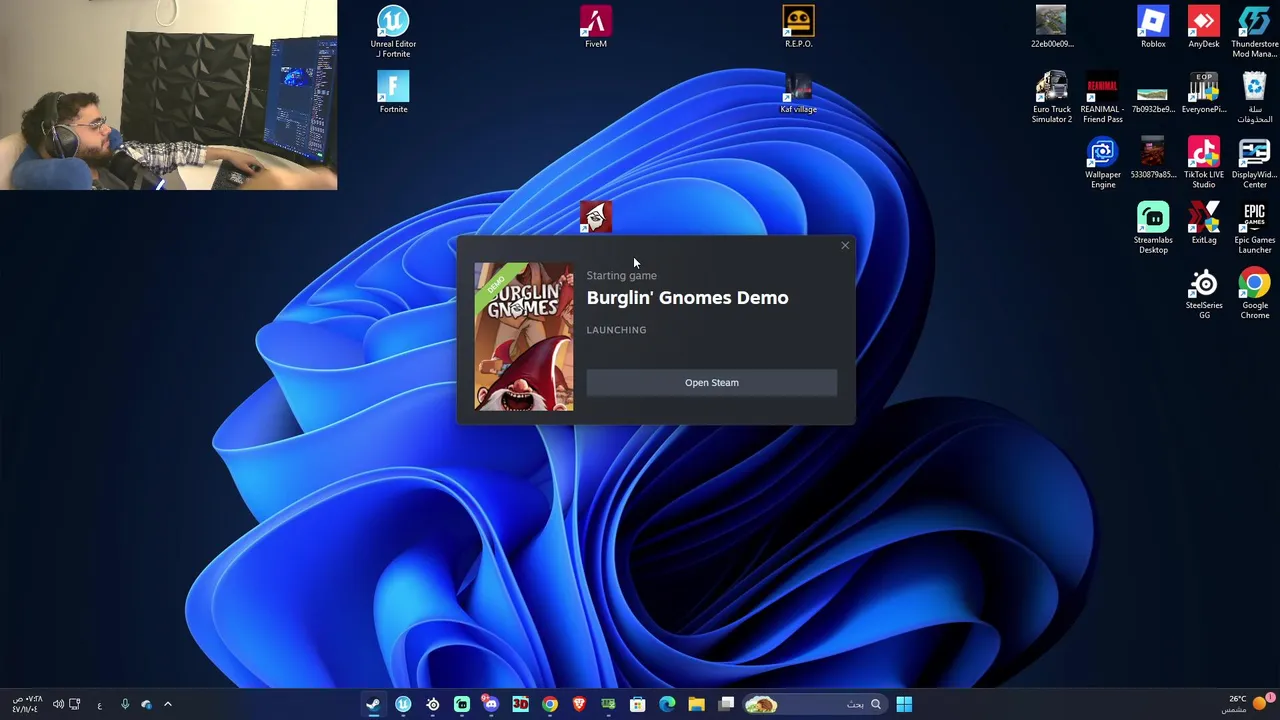
Task: Open the AnyDesk desktop shortcut
Action: [1203, 27]
